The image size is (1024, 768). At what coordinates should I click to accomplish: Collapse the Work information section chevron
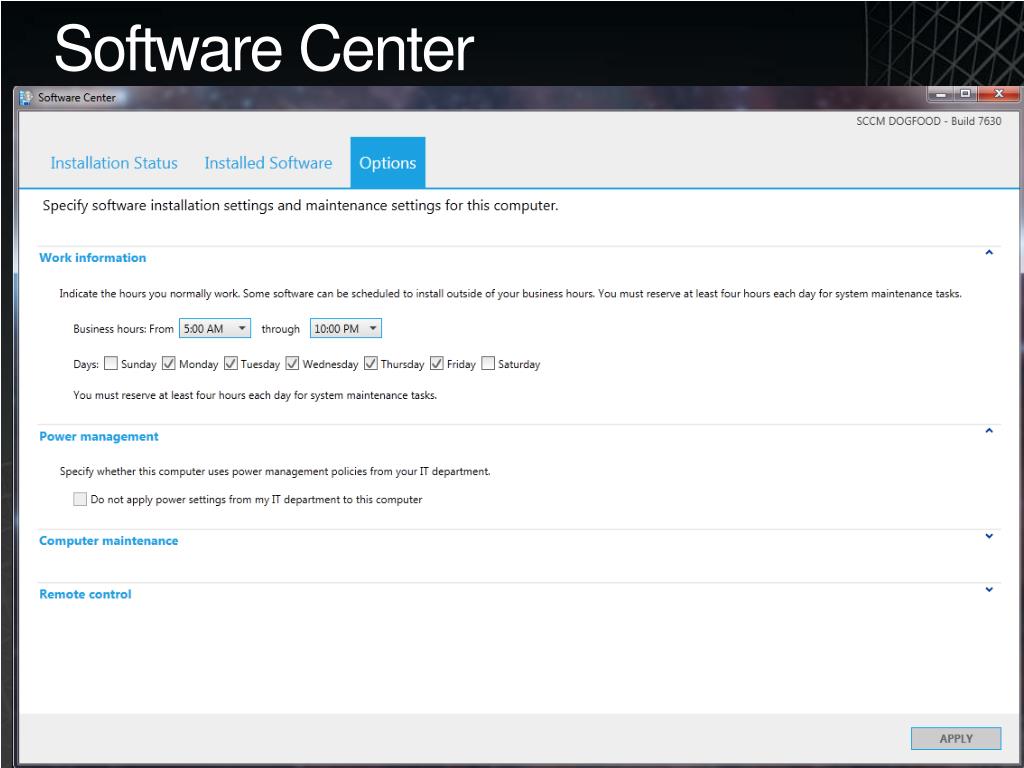[x=989, y=252]
